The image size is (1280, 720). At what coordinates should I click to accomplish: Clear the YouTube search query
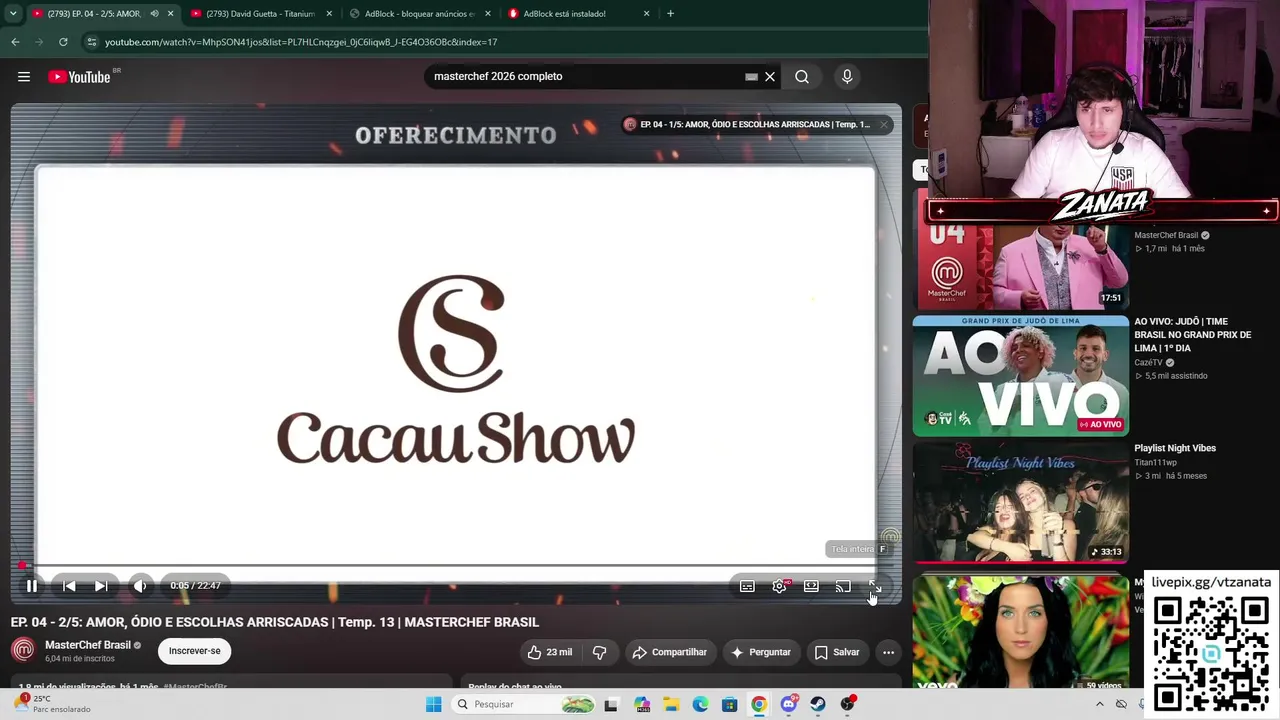[770, 77]
